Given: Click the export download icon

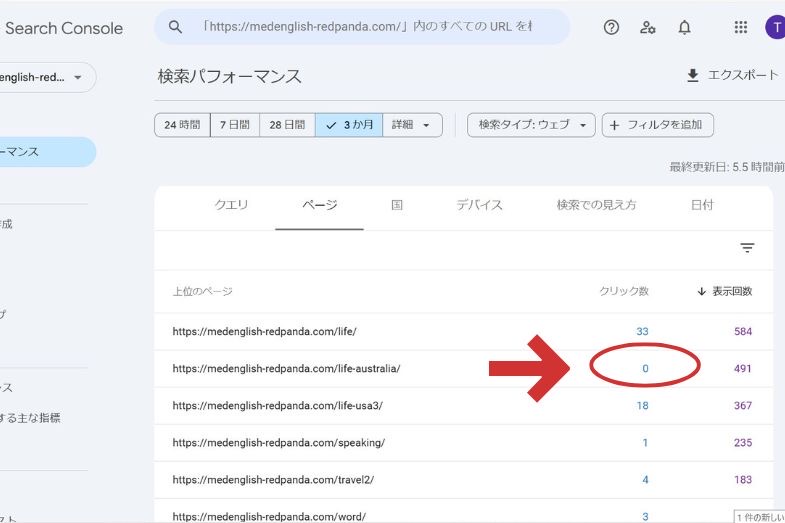Looking at the screenshot, I should pyautogui.click(x=692, y=76).
